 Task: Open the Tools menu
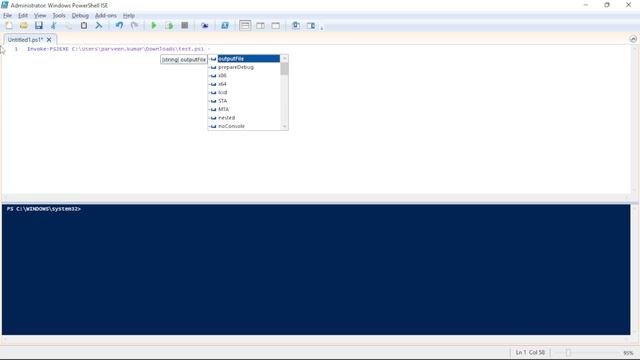[x=59, y=16]
